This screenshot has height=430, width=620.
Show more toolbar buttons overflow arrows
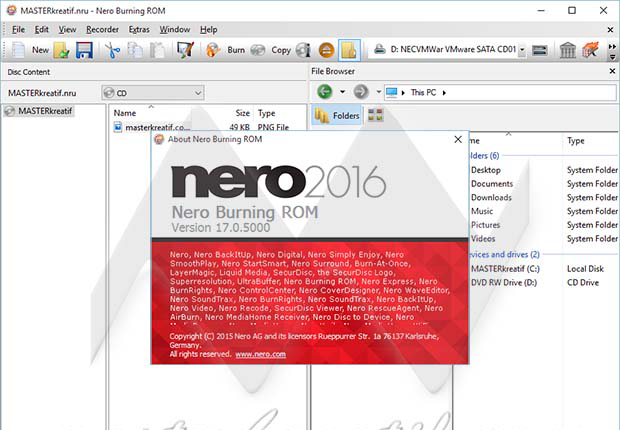[612, 47]
